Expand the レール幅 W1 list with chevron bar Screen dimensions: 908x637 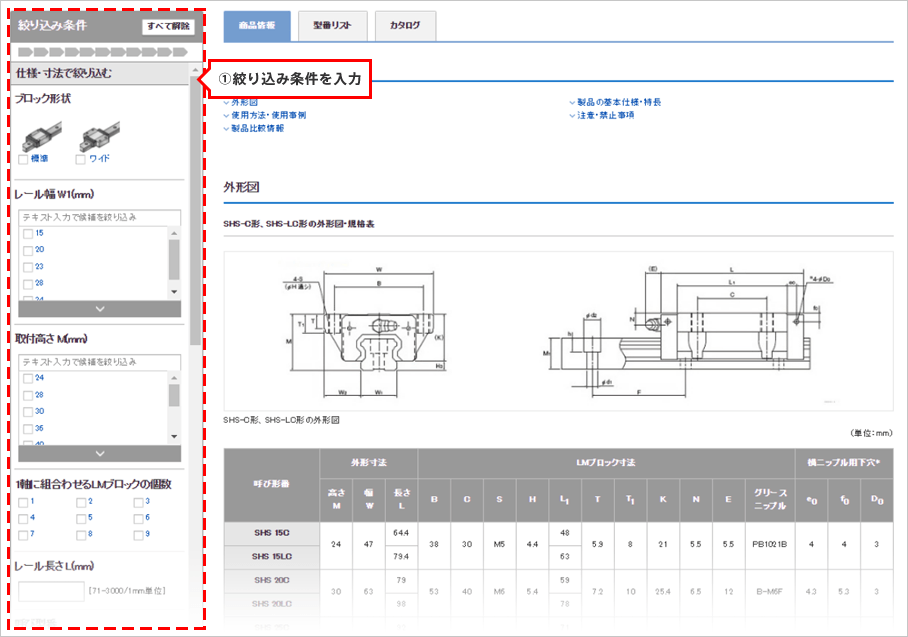(x=98, y=309)
